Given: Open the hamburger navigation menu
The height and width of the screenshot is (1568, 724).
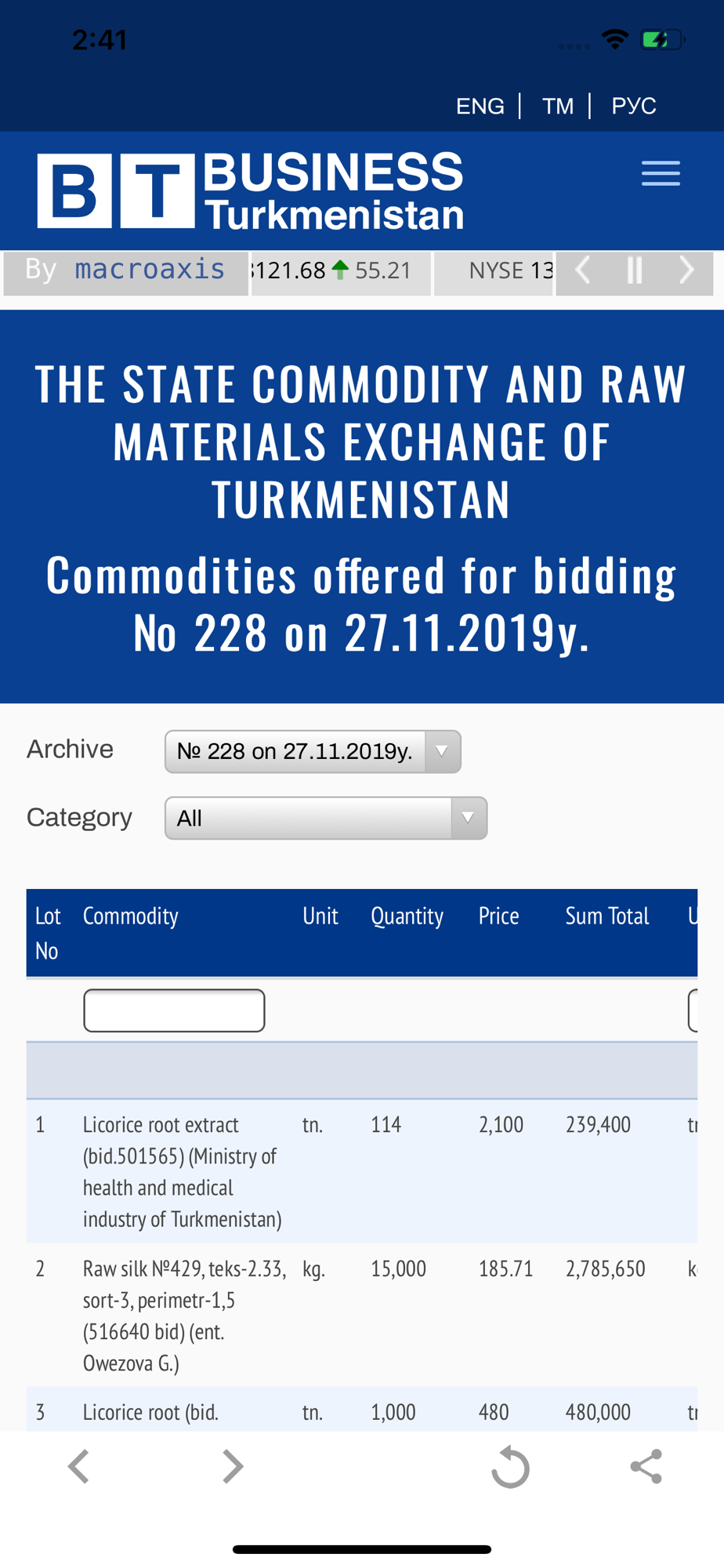Looking at the screenshot, I should tap(661, 173).
